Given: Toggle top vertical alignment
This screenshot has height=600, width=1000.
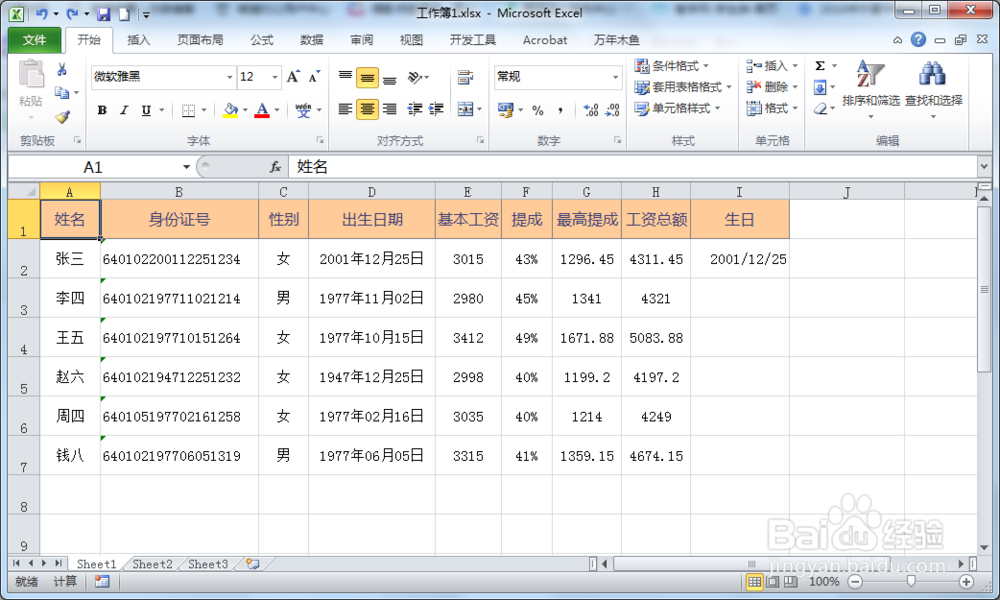Looking at the screenshot, I should [x=345, y=77].
